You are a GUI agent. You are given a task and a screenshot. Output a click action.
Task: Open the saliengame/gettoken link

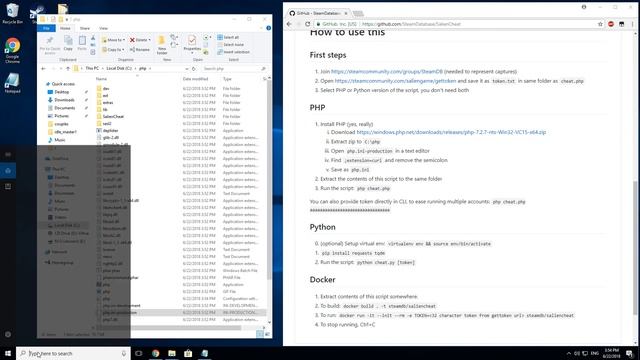tap(395, 81)
